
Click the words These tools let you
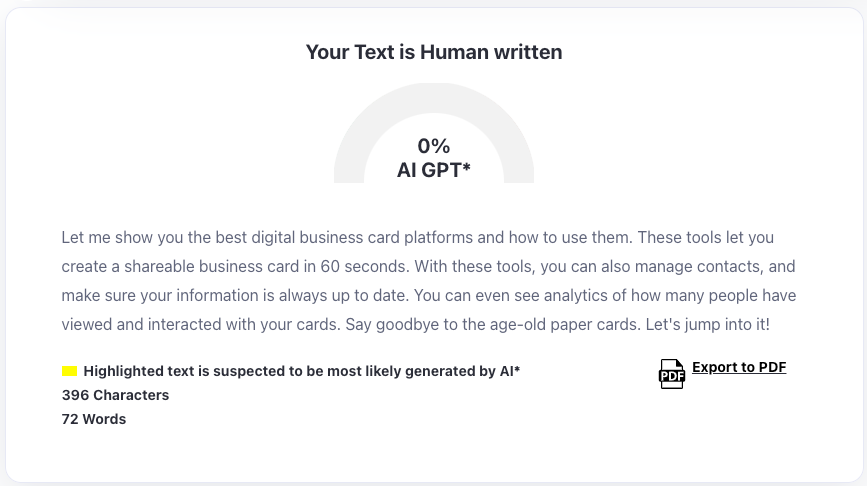[x=706, y=238]
